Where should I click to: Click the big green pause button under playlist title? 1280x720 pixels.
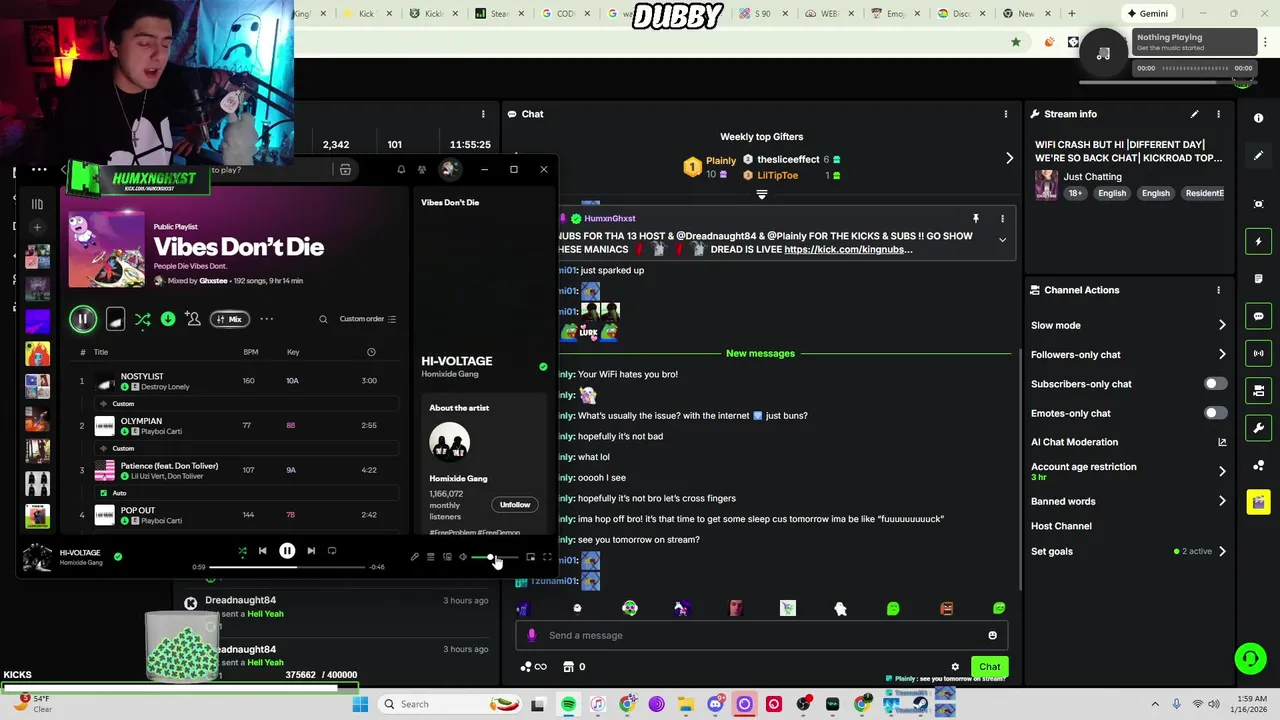83,319
